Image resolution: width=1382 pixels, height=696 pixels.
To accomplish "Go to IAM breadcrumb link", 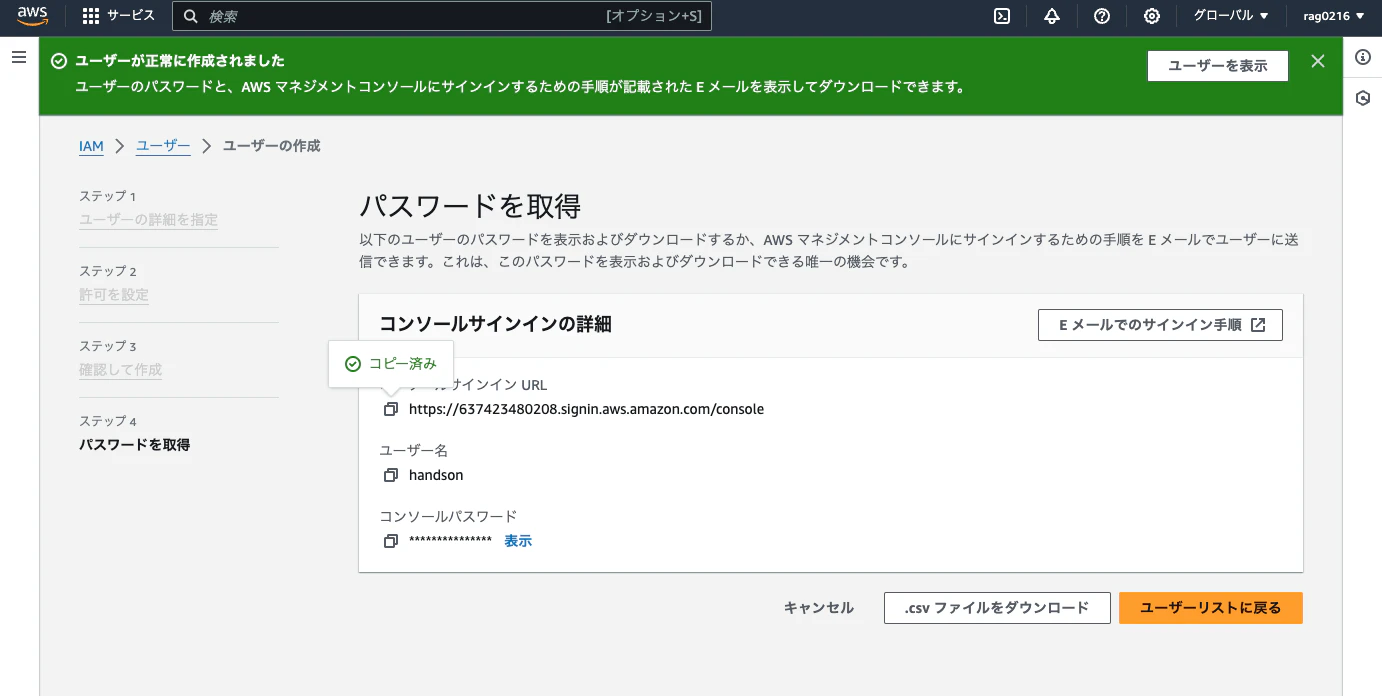I will click(91, 146).
